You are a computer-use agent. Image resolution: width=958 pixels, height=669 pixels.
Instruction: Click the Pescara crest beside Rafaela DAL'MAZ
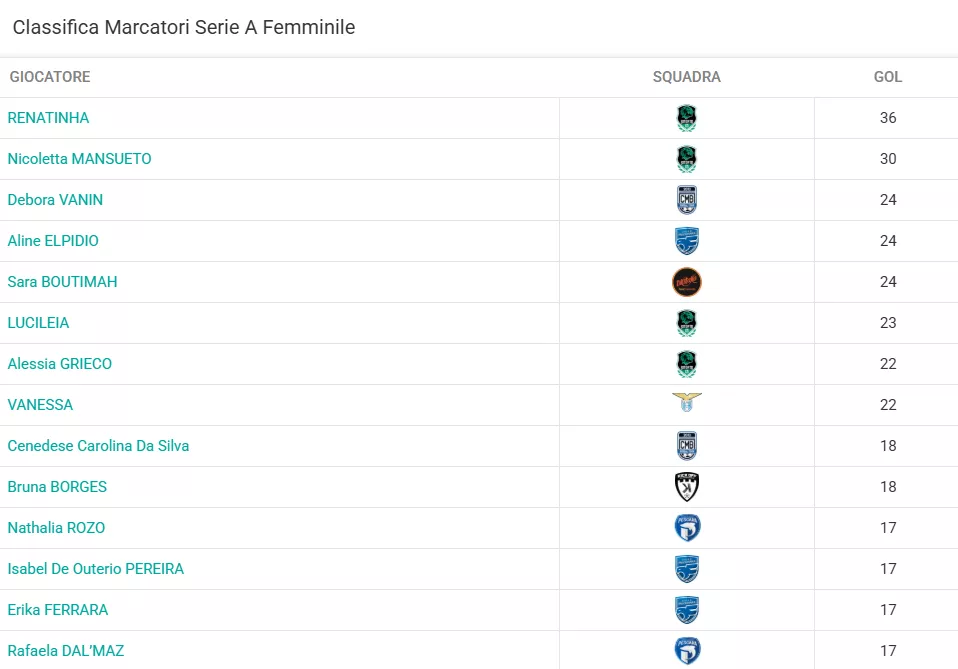[687, 651]
